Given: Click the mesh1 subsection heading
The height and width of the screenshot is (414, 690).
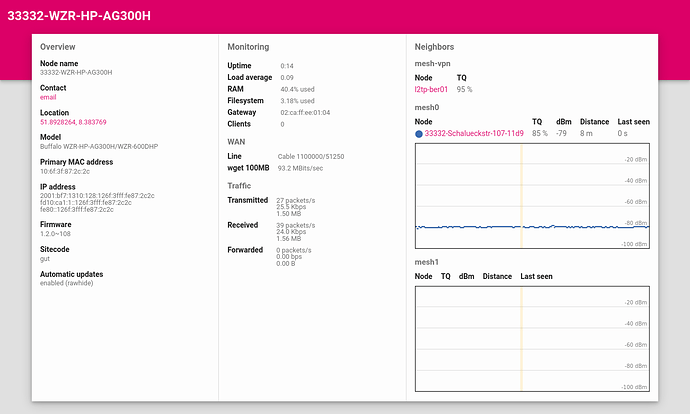Looking at the screenshot, I should [x=427, y=262].
